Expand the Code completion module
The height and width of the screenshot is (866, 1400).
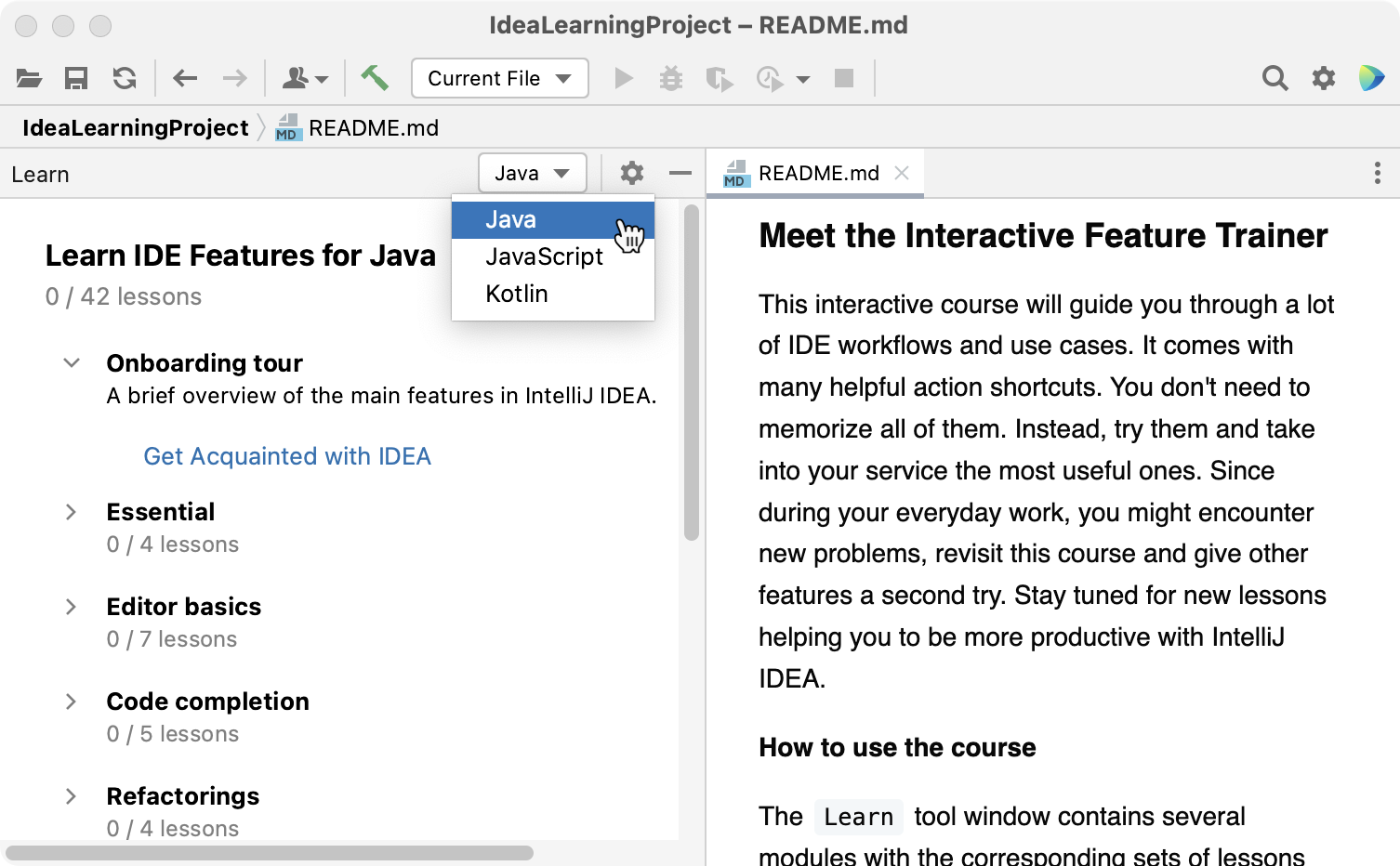point(72,702)
